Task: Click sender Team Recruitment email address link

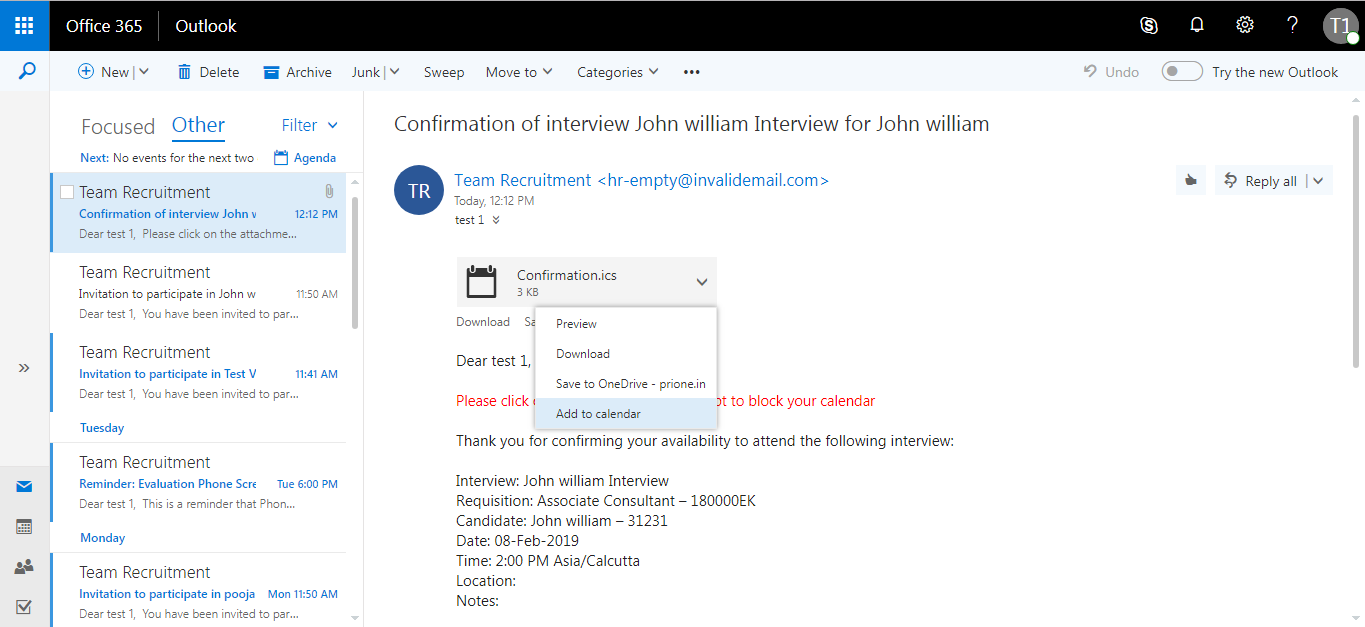Action: (641, 180)
